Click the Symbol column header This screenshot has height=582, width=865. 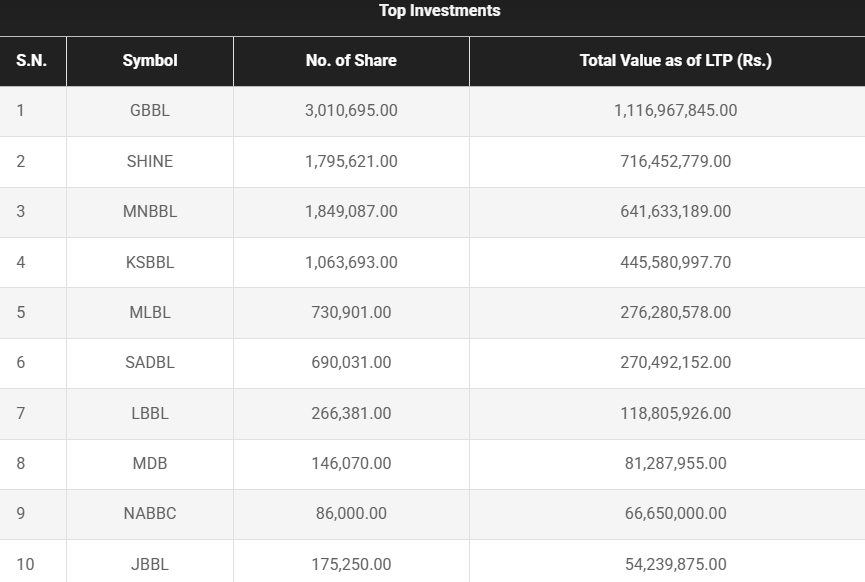tap(150, 61)
